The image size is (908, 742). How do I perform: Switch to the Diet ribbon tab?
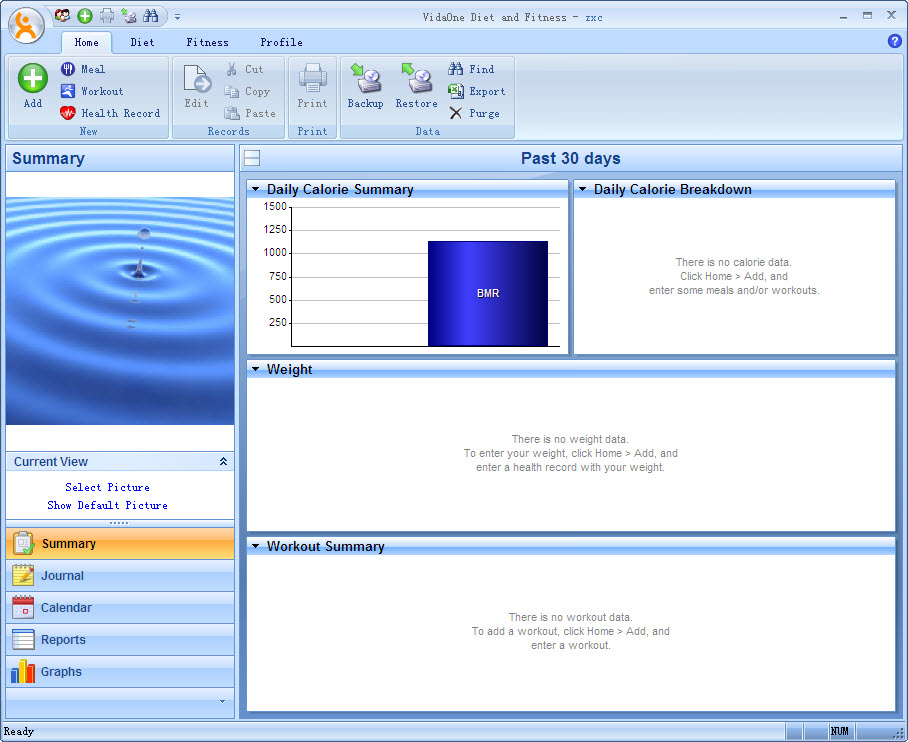pos(142,42)
